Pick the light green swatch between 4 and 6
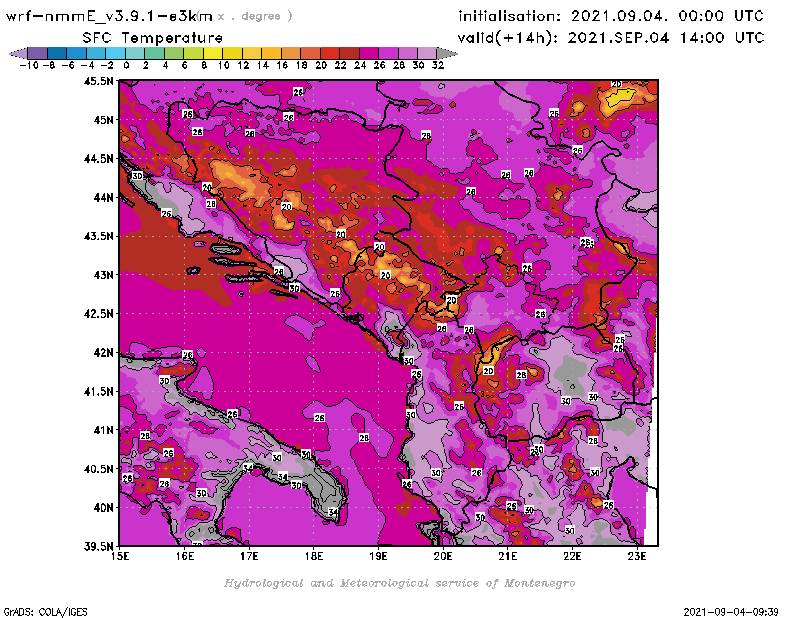This screenshot has height=618, width=800. [x=174, y=53]
